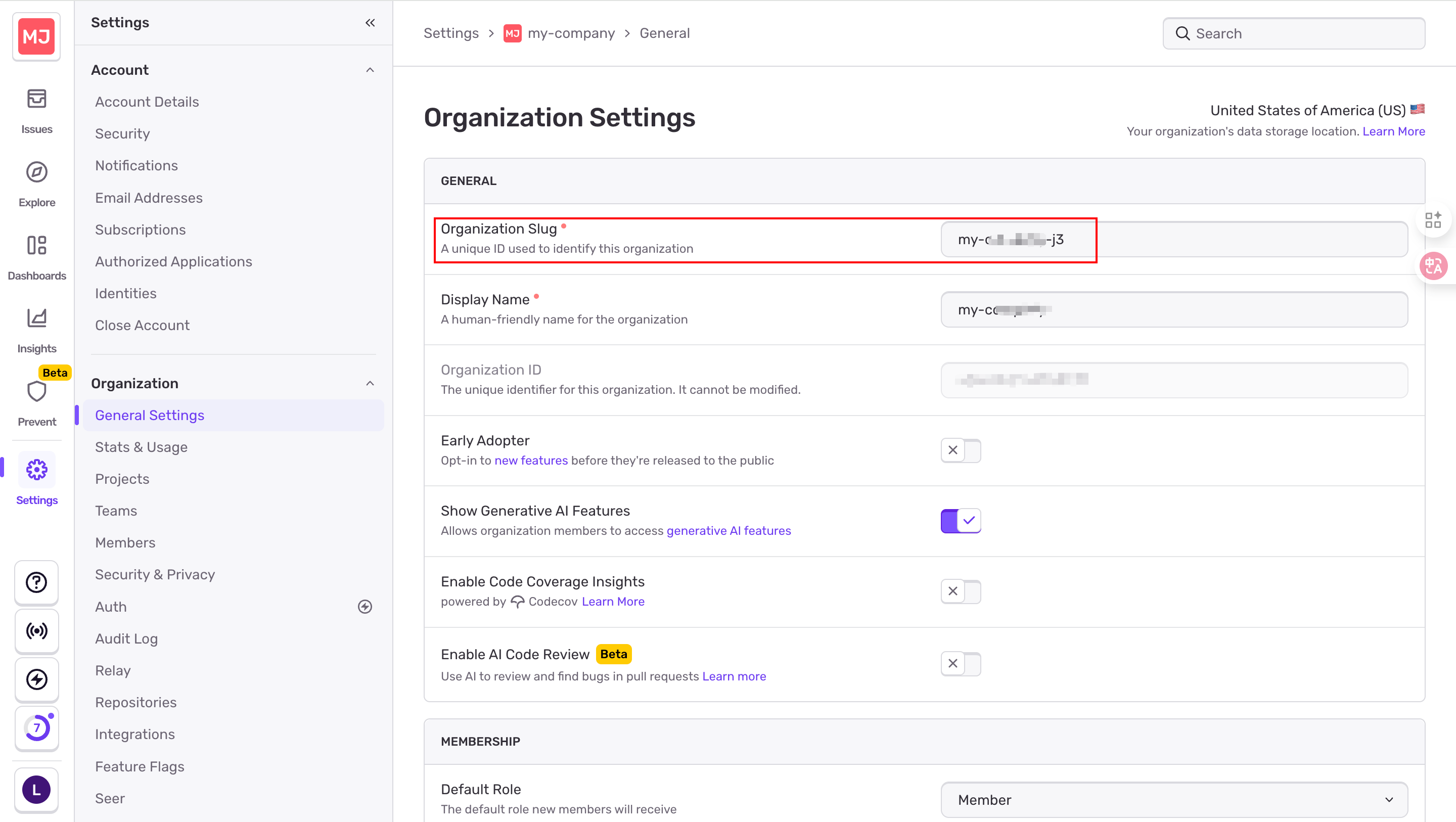Click the Display Name input field
1456x822 pixels.
click(1174, 310)
